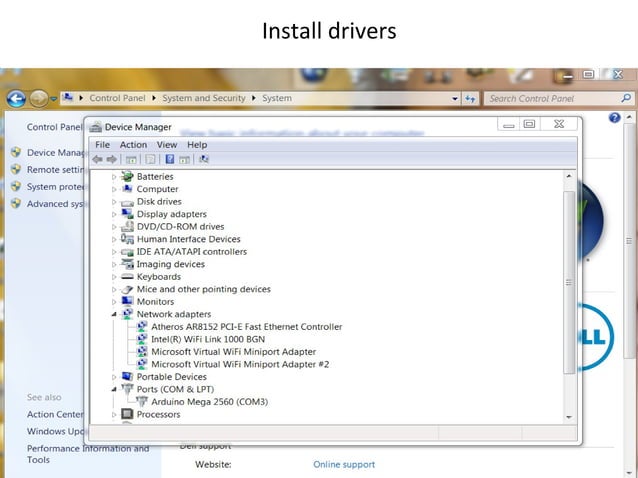Click the Control Panel back navigation button
The width and height of the screenshot is (638, 478).
(x=16, y=98)
